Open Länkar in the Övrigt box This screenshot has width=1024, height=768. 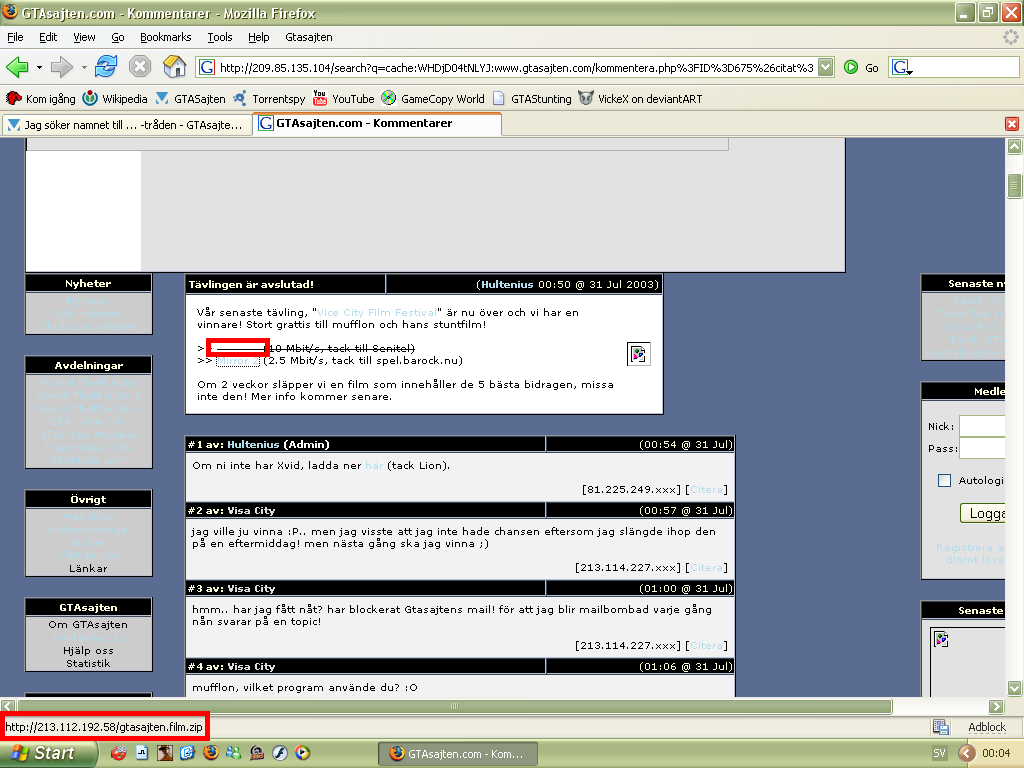coord(88,569)
